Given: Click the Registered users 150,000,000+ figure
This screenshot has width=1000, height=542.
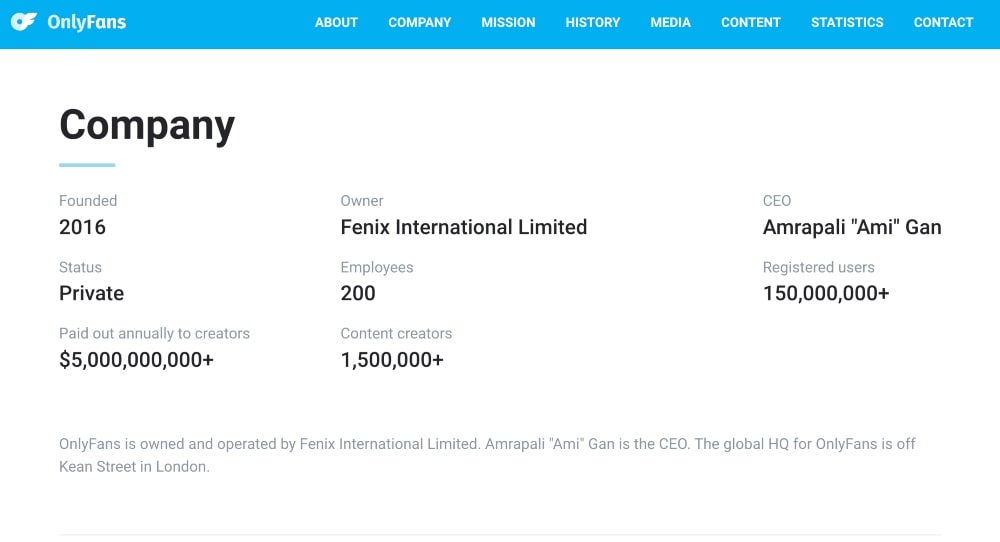Looking at the screenshot, I should tap(825, 293).
